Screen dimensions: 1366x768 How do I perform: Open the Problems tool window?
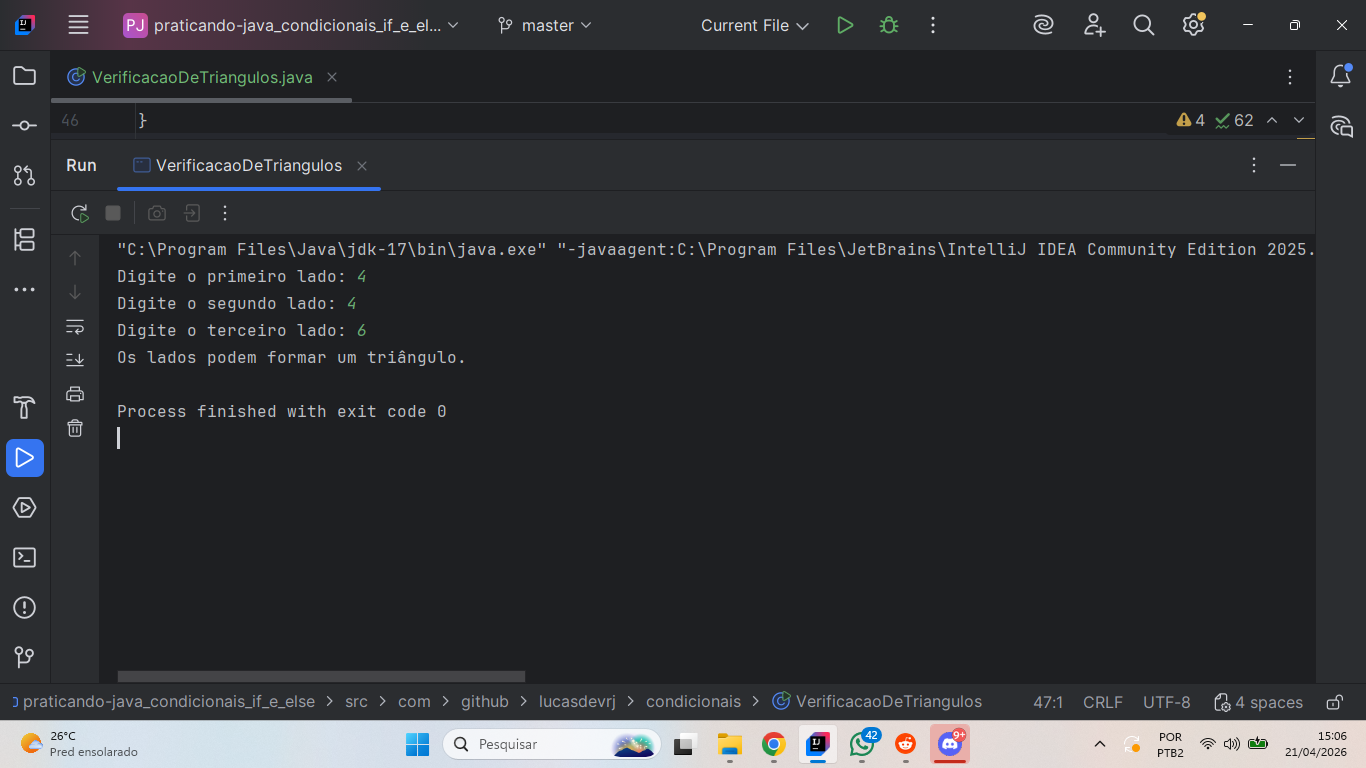tap(25, 608)
